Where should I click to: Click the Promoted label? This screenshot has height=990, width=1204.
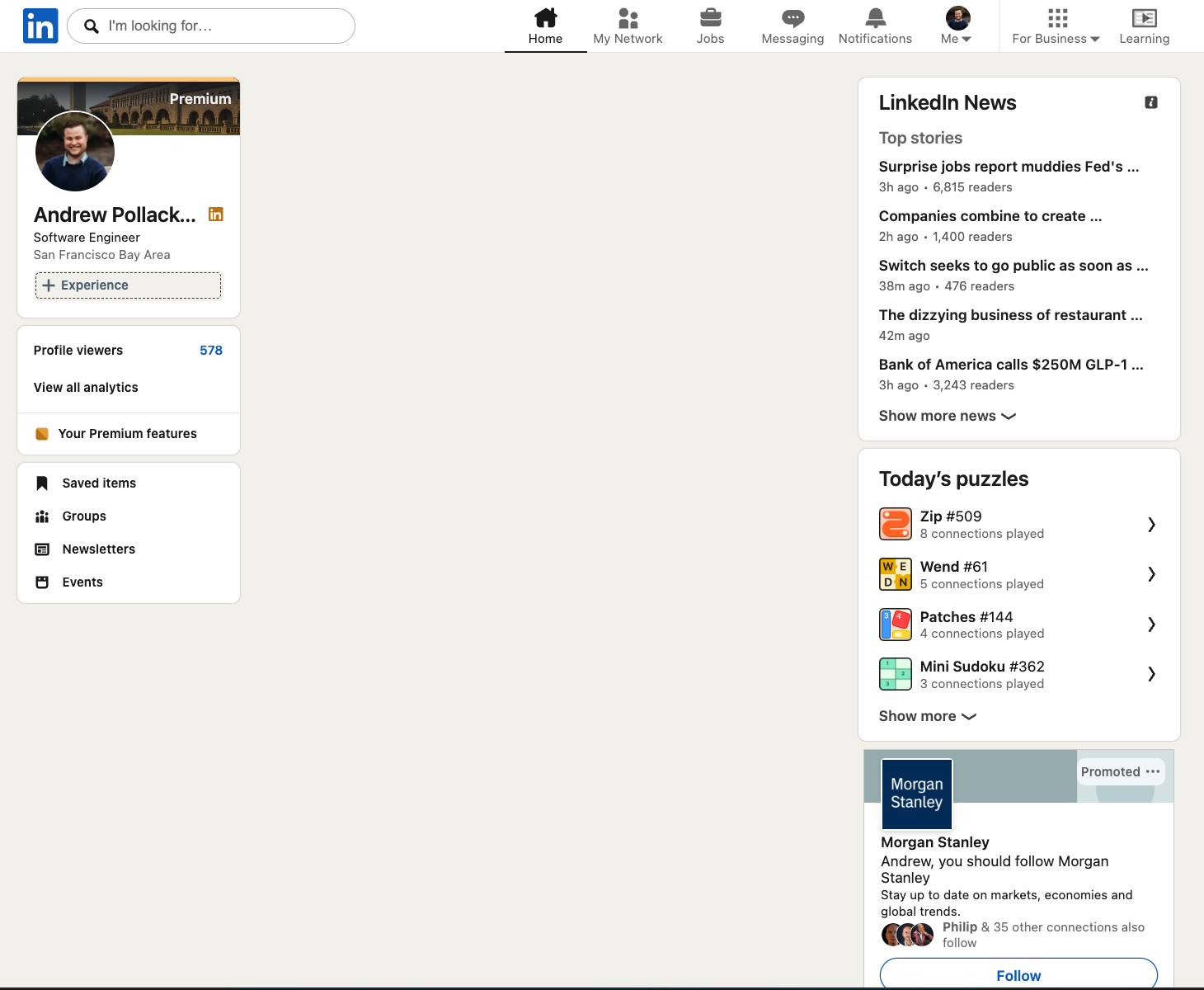1111,772
